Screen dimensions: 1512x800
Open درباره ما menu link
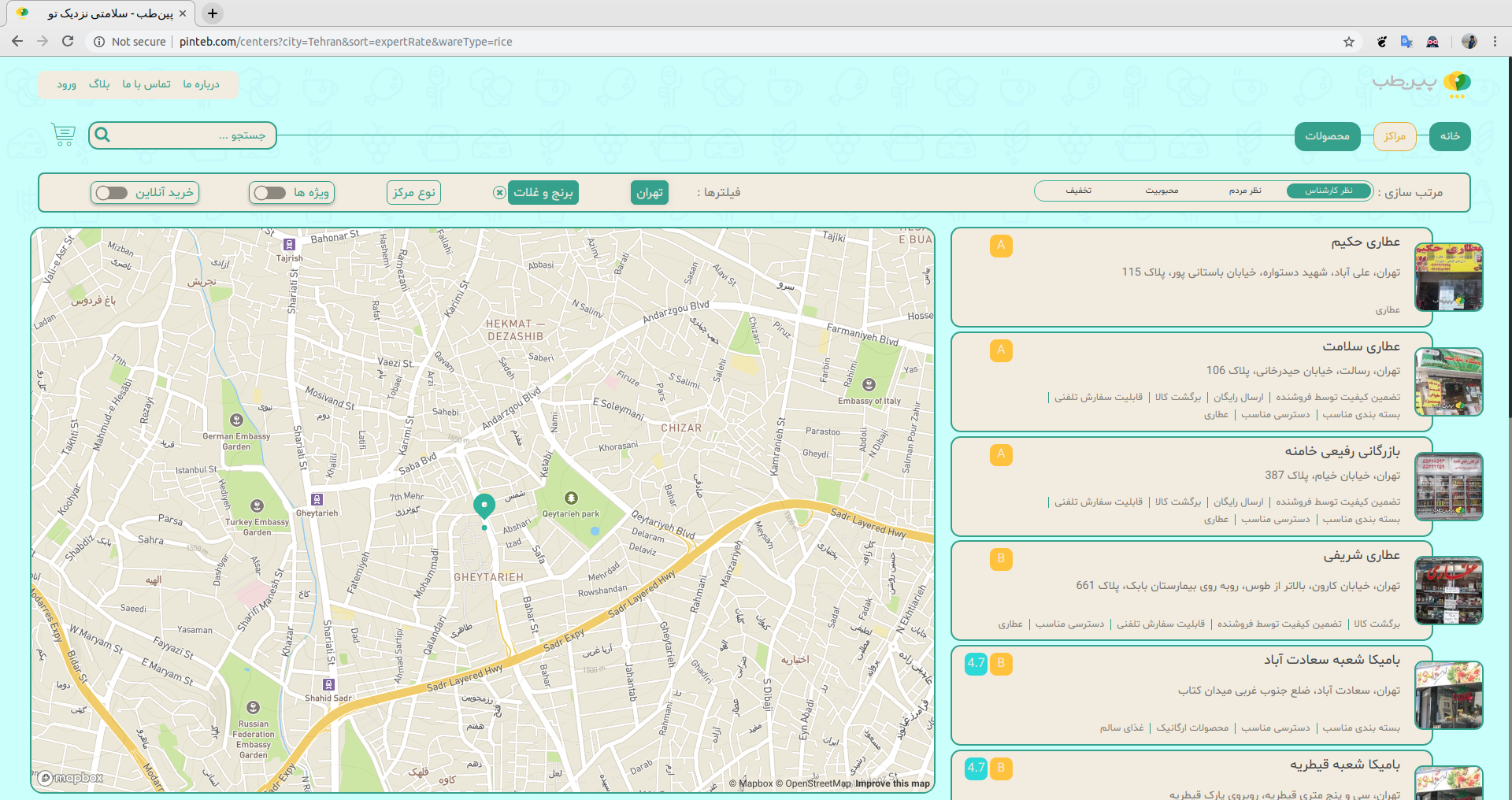pos(202,84)
